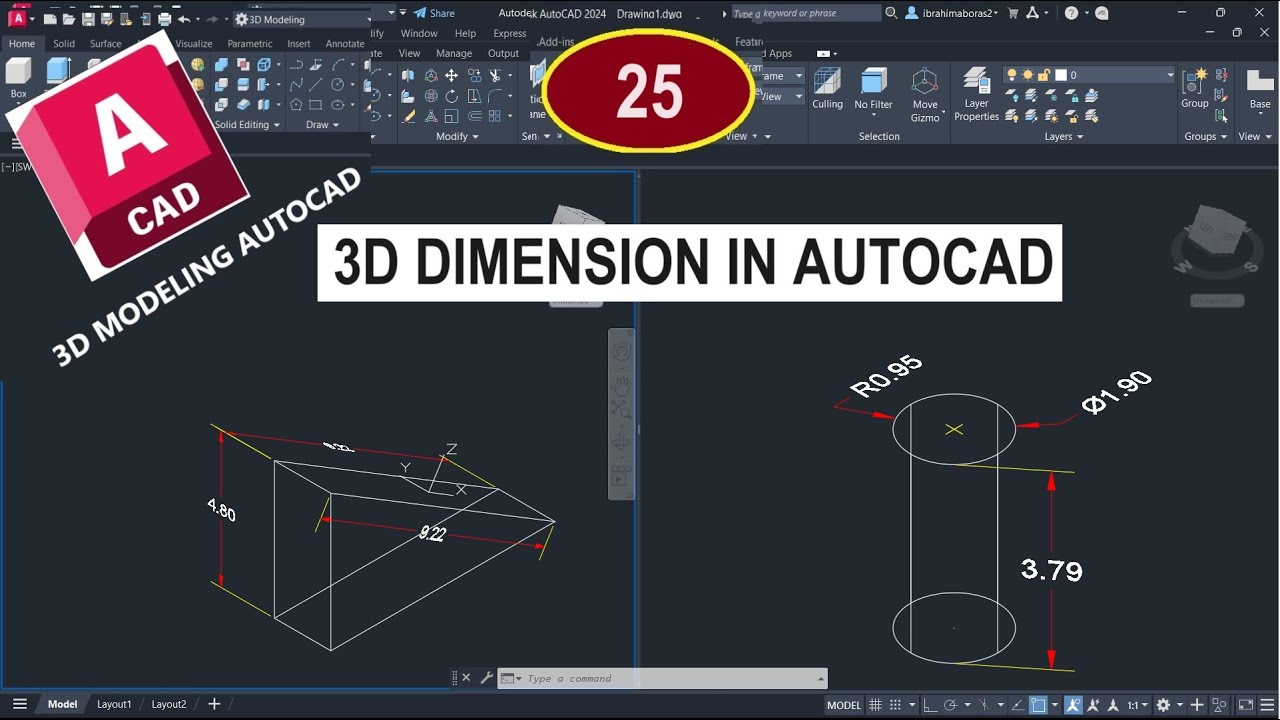The image size is (1280, 720).
Task: Open workspace switching gear in status bar
Action: tap(1163, 705)
